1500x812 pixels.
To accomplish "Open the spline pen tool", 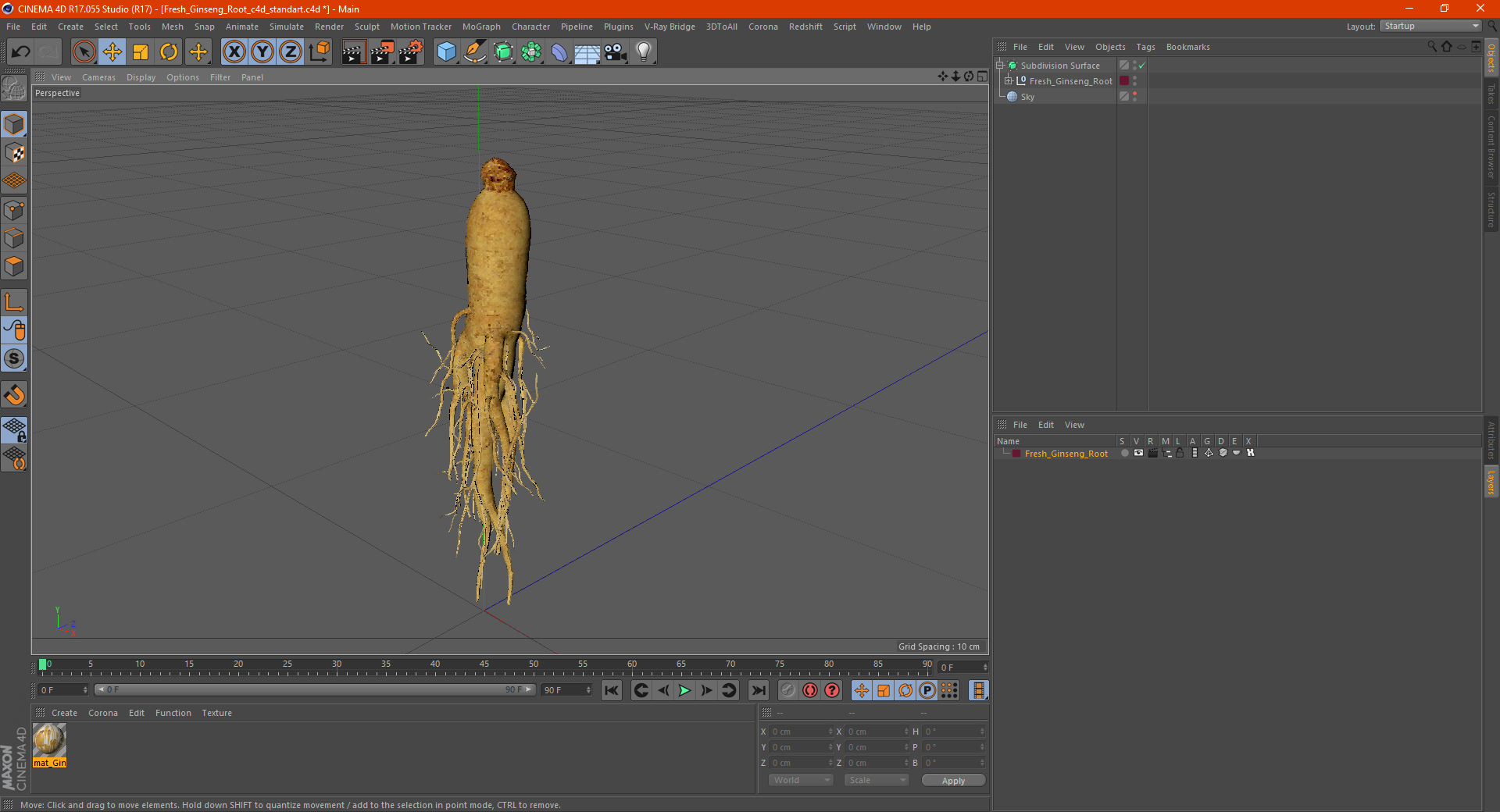I will coord(474,52).
